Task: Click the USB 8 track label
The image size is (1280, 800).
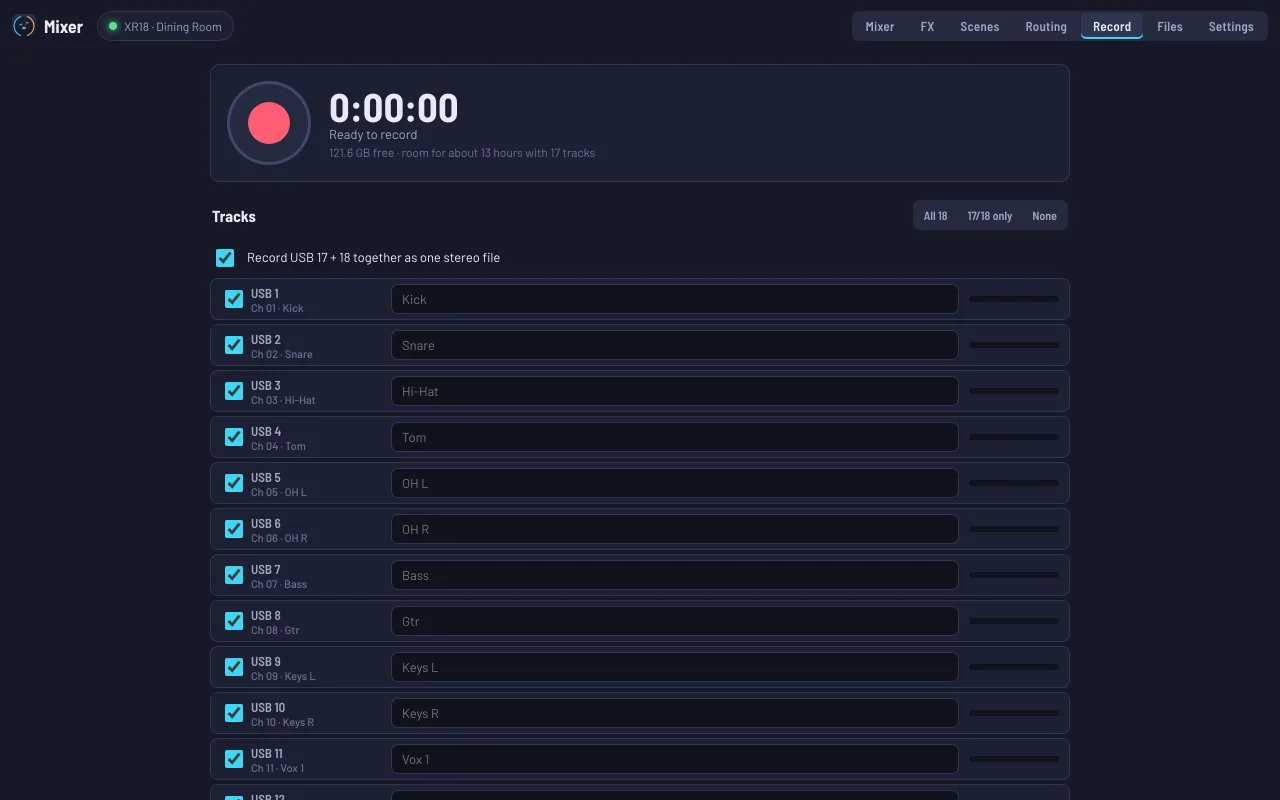Action: tap(266, 615)
